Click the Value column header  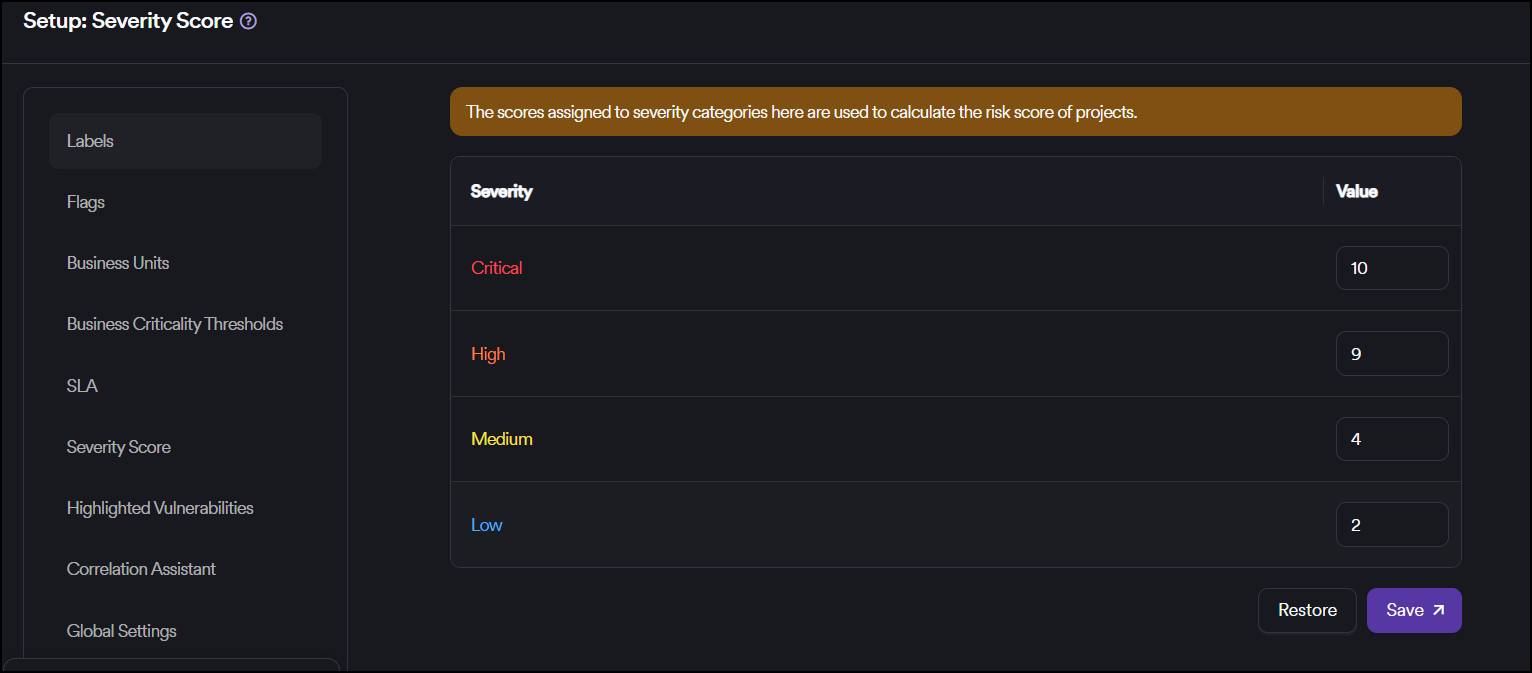pyautogui.click(x=1357, y=191)
